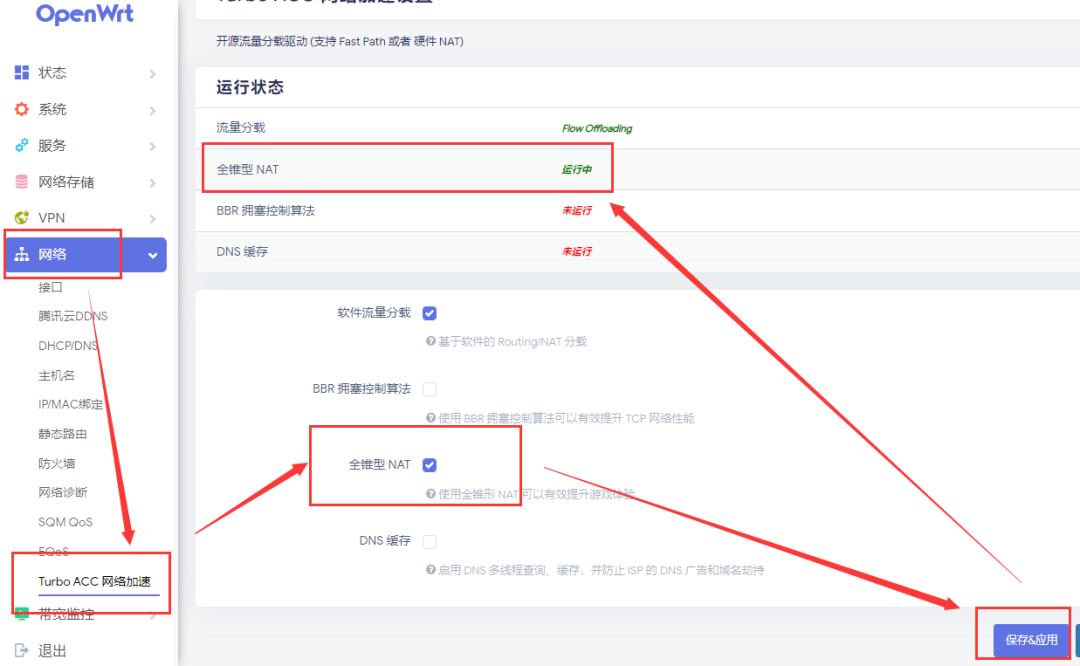Enable the DNS 缓存 checkbox
The image size is (1080, 666).
click(x=430, y=541)
